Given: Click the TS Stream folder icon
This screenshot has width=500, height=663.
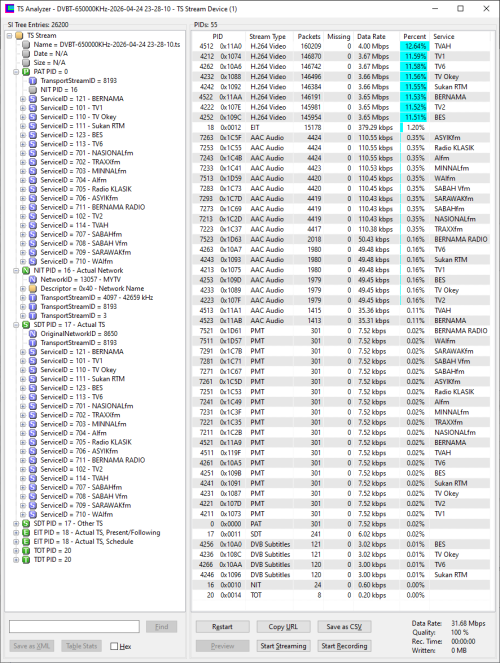Looking at the screenshot, I should [19, 36].
